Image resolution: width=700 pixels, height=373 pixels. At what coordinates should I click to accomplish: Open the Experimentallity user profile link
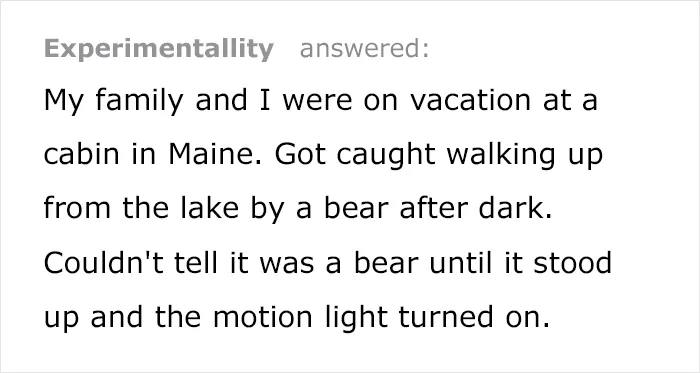pyautogui.click(x=158, y=50)
